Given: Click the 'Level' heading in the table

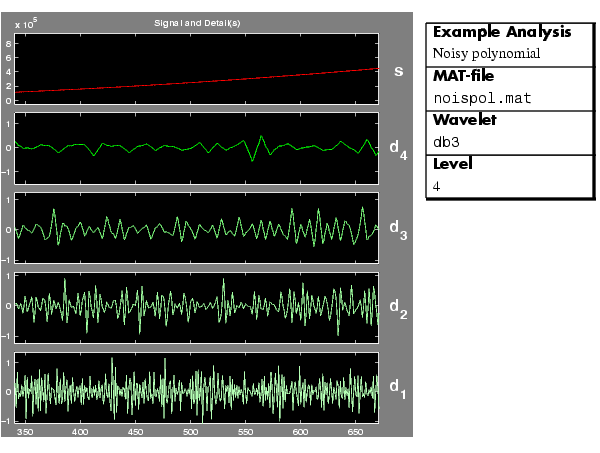Looking at the screenshot, I should coord(452,164).
